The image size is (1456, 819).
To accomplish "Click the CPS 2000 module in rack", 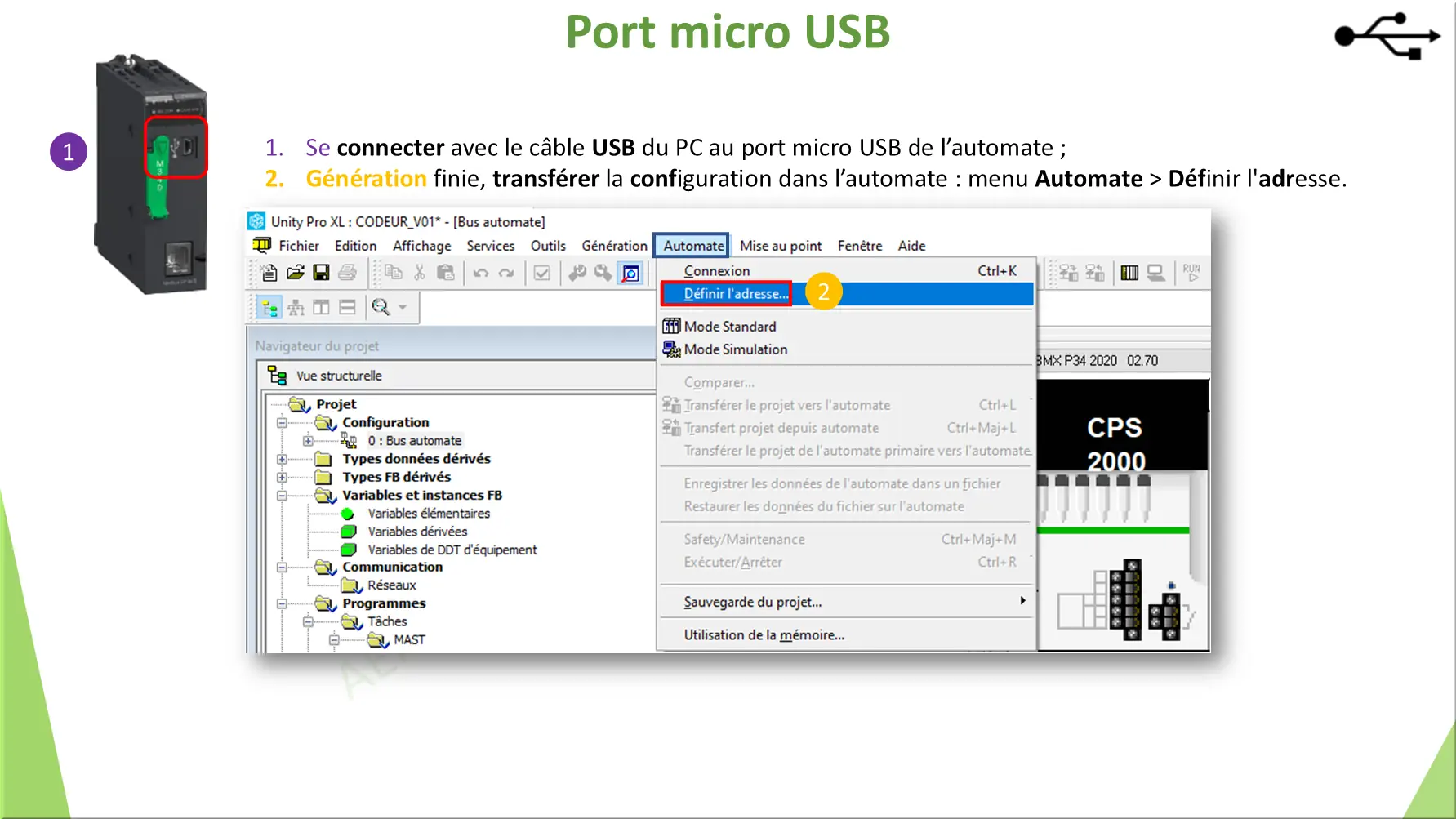I will pos(1115,443).
